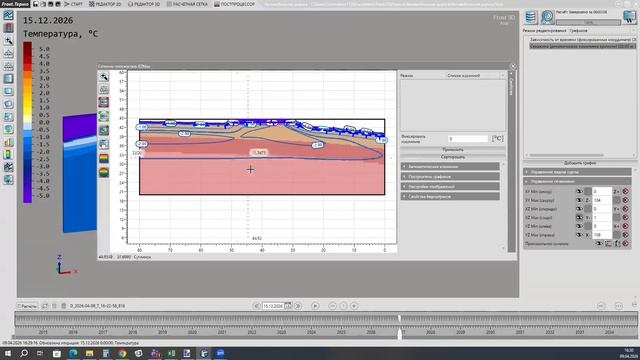The image size is (640, 360).
Task: Select the picker tool in section window toolbar
Action: (x=104, y=76)
